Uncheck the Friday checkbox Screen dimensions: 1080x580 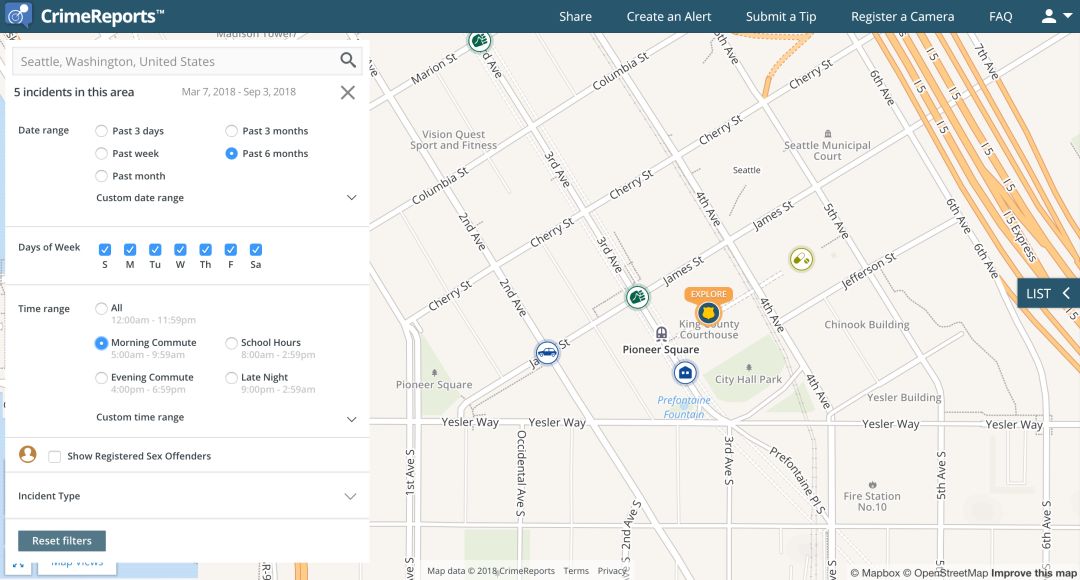(x=231, y=249)
